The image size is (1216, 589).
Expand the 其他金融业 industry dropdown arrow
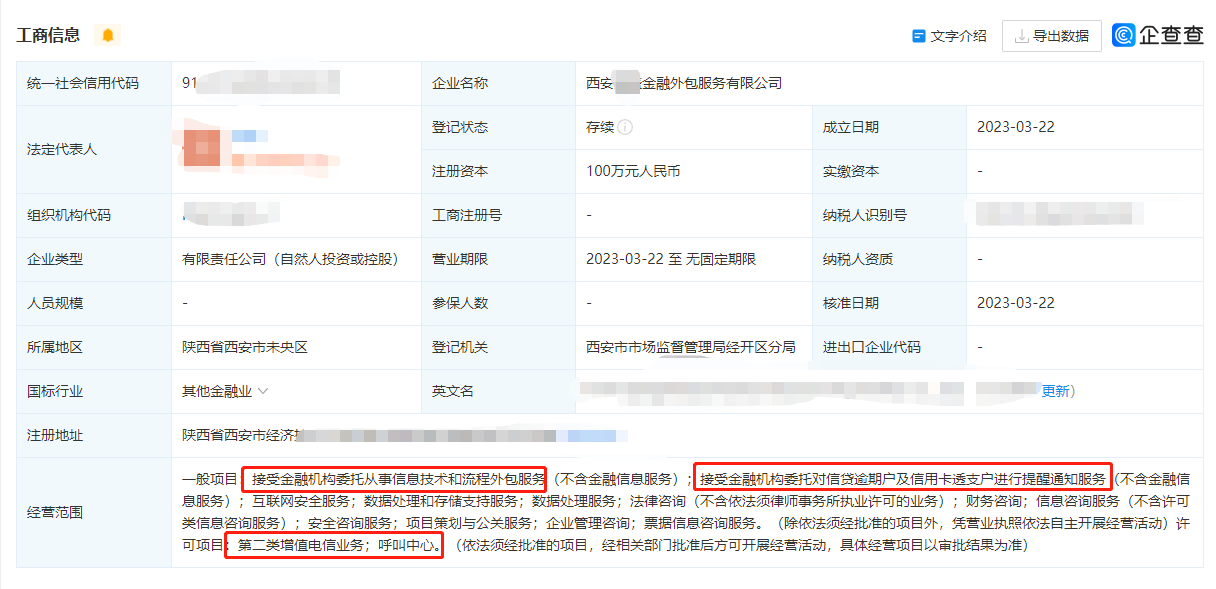263,392
